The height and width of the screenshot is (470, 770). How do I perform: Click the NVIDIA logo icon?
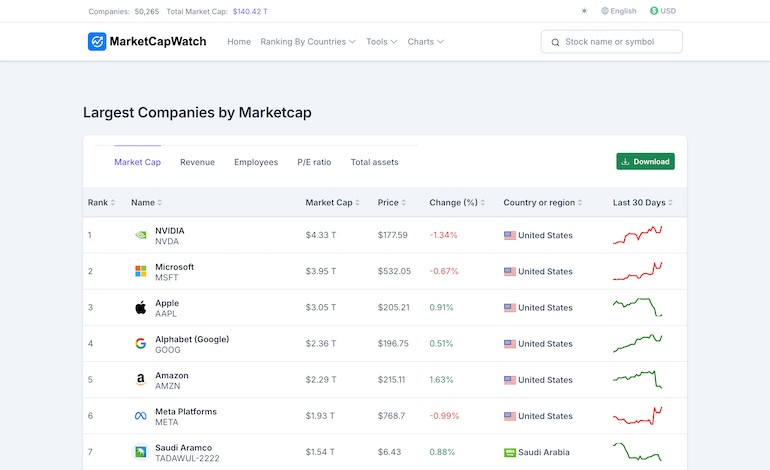[x=140, y=235]
